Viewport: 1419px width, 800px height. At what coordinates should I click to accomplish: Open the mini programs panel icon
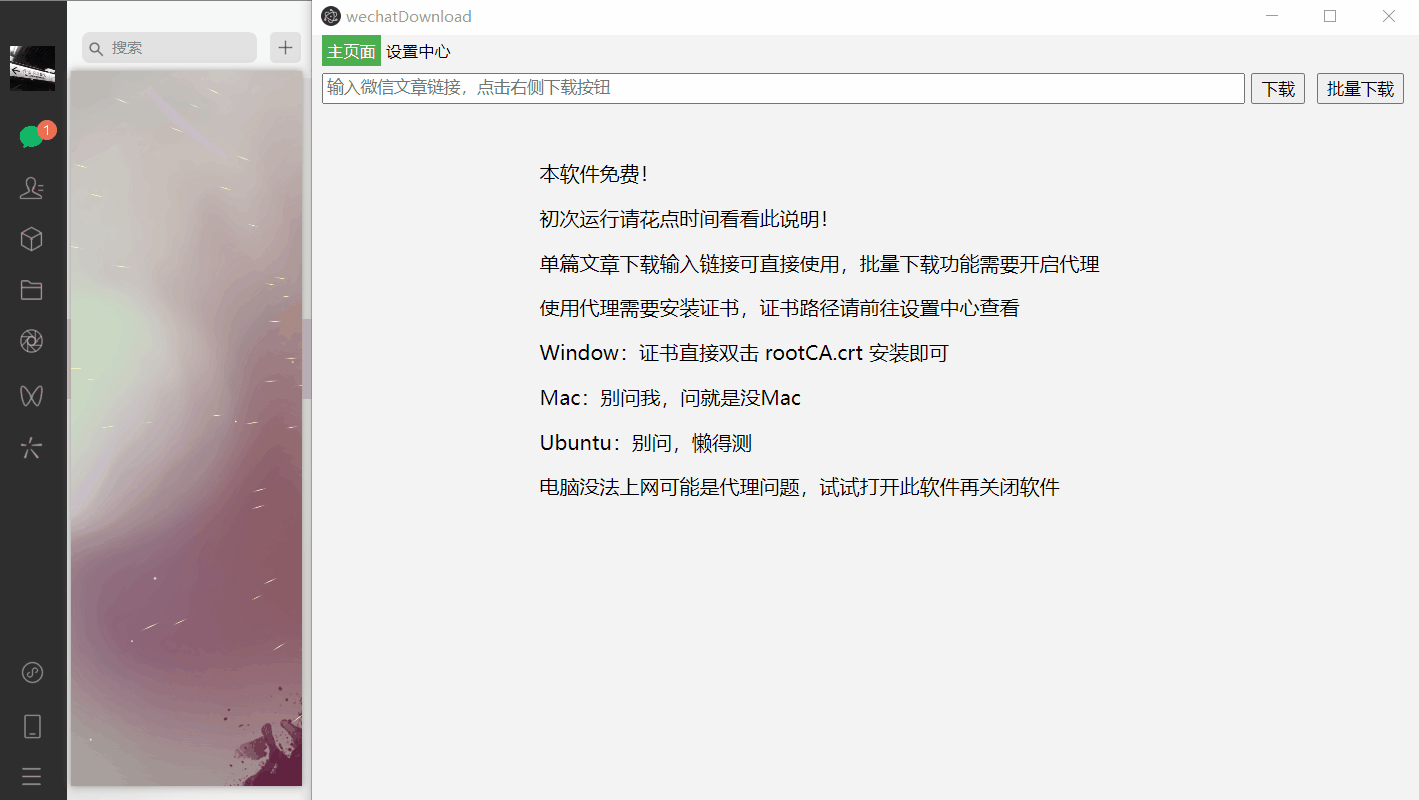(32, 673)
